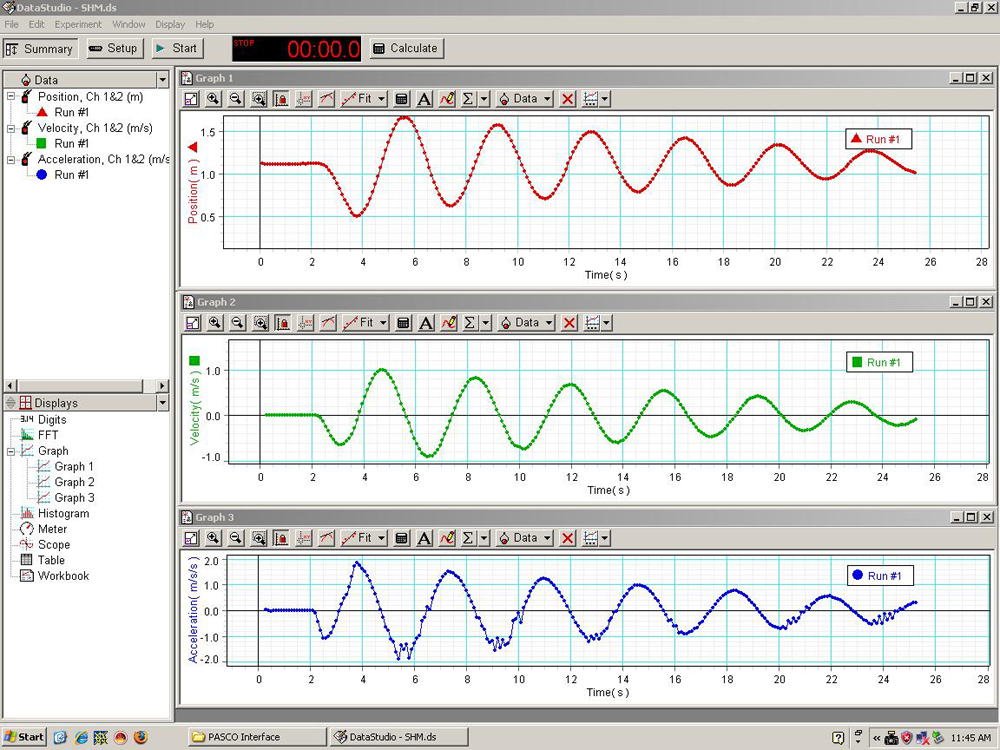Zoom in on Graph 2 using magnifier plus

(215, 323)
